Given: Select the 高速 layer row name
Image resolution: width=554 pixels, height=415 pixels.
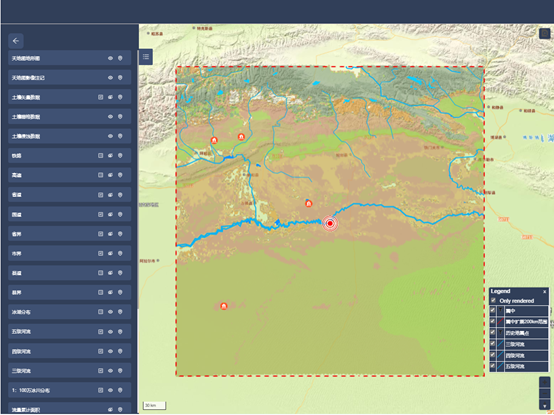Looking at the screenshot, I should 17,175.
